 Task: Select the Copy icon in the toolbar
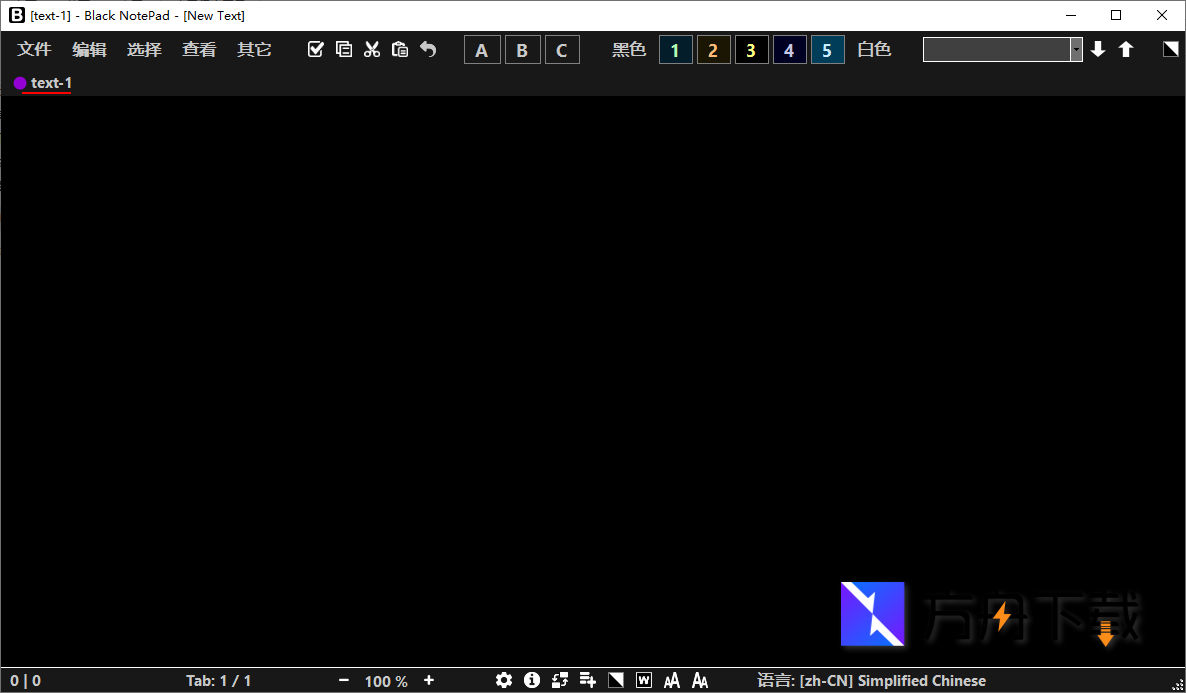344,48
